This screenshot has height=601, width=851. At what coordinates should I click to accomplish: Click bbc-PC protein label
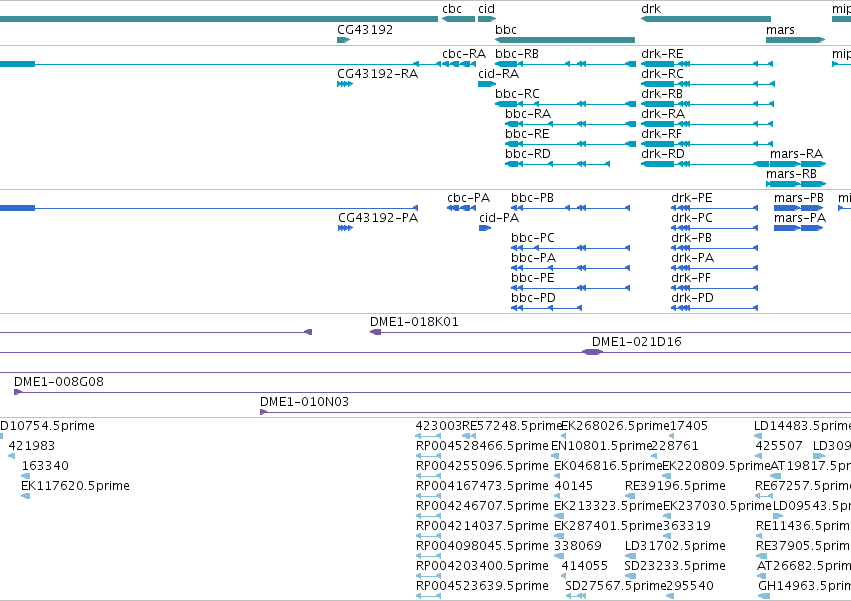coord(533,238)
